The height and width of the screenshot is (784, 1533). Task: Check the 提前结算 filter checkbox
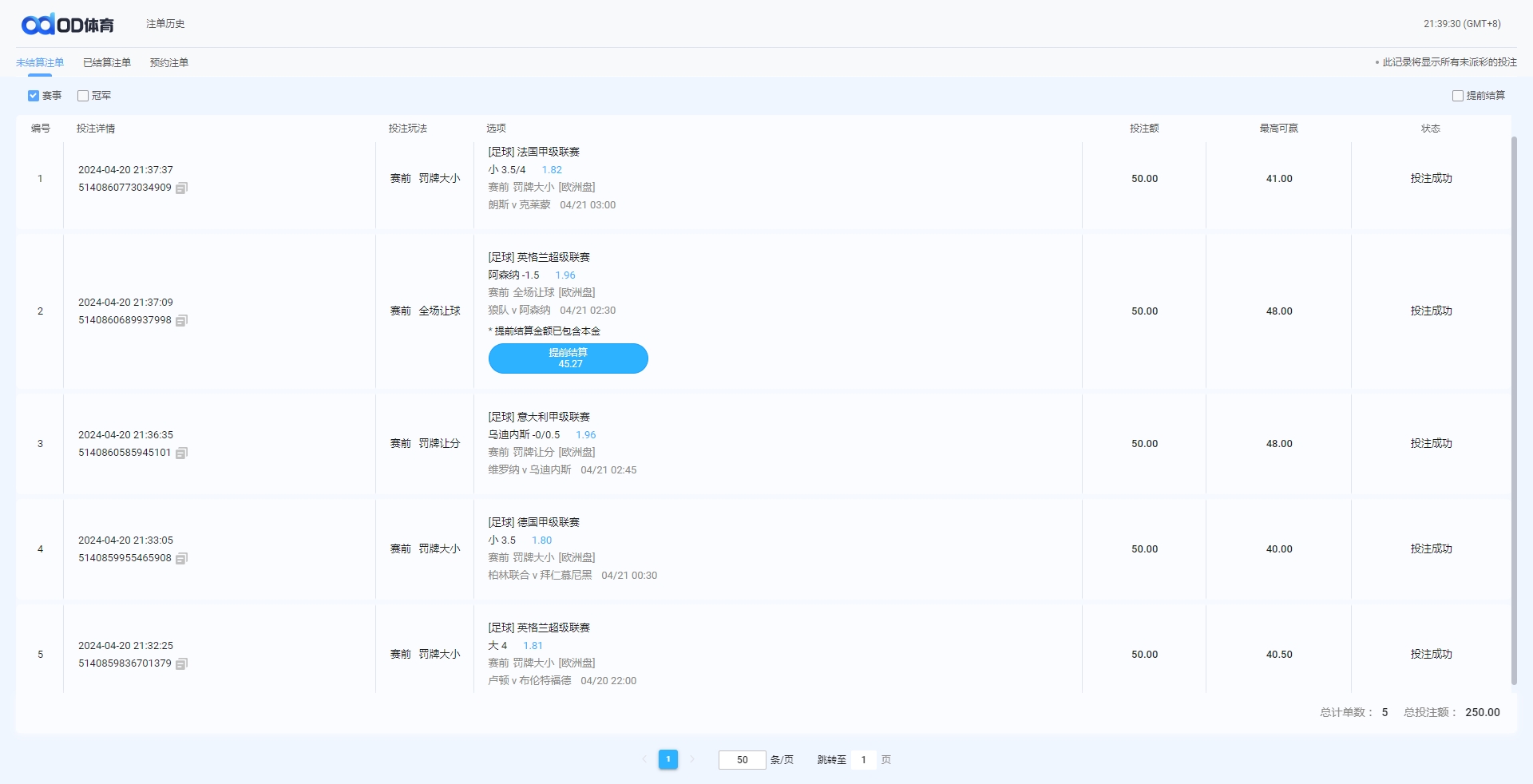[x=1457, y=96]
